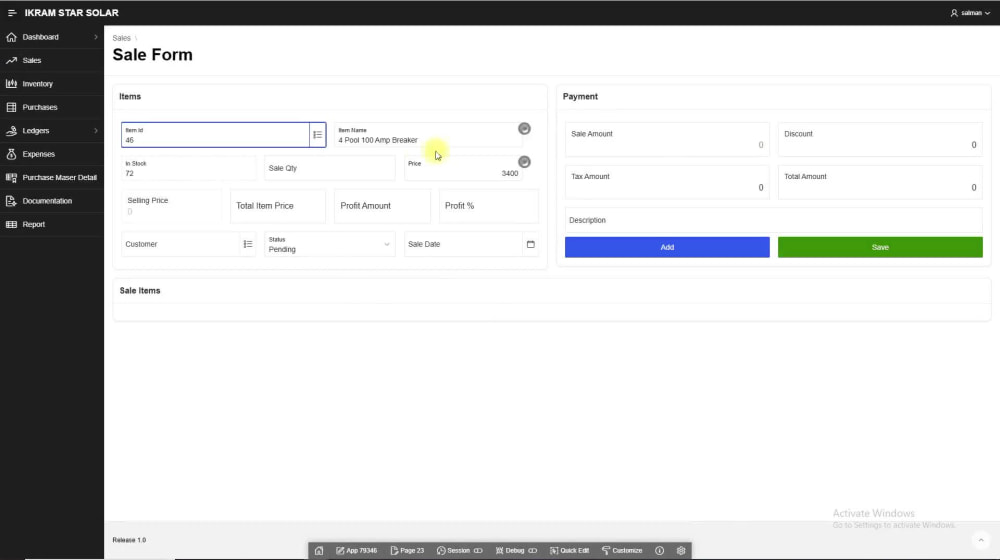
Task: Open the Sale Date calendar picker
Action: point(531,244)
